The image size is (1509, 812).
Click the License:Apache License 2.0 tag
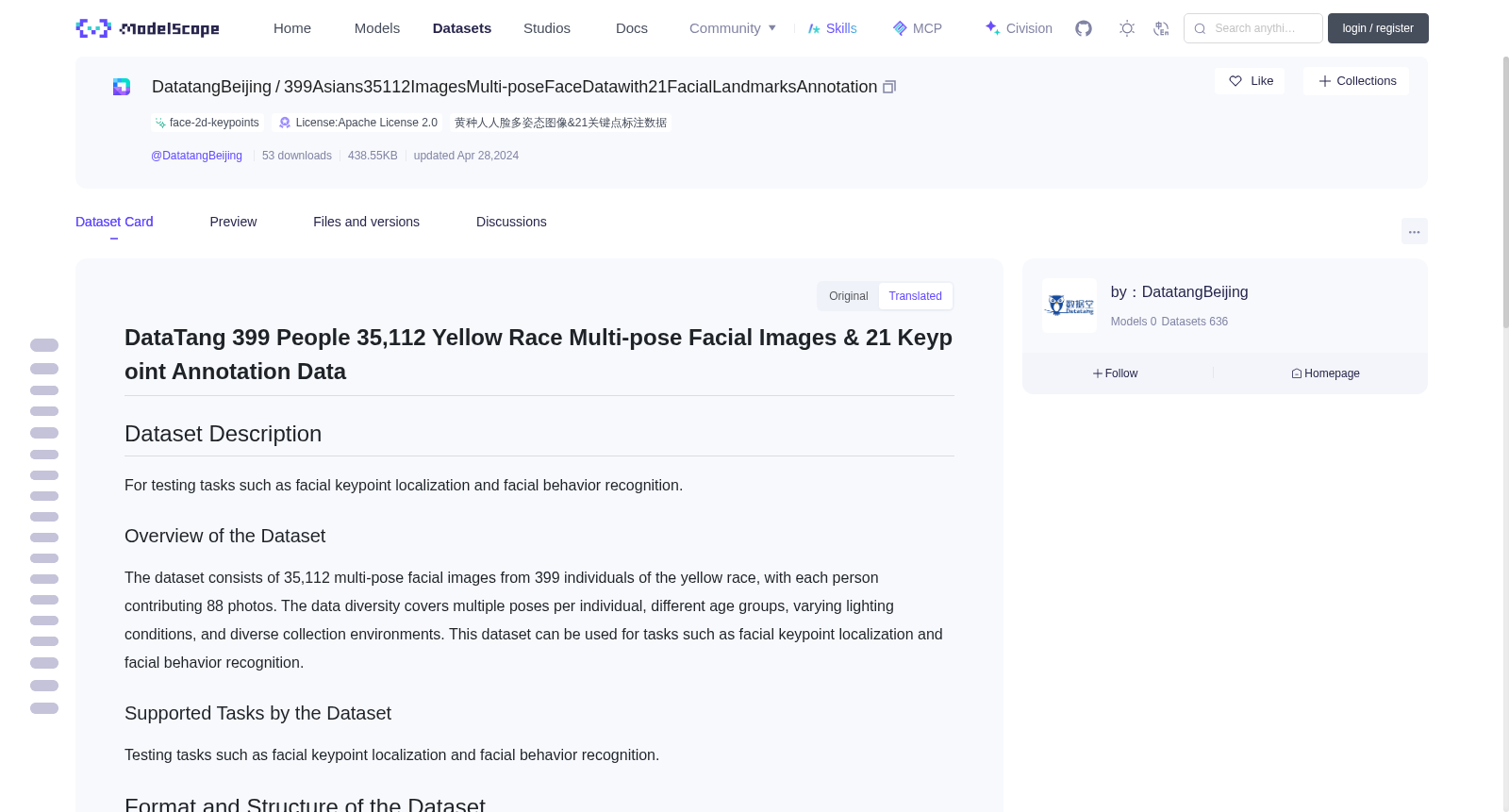coord(358,123)
